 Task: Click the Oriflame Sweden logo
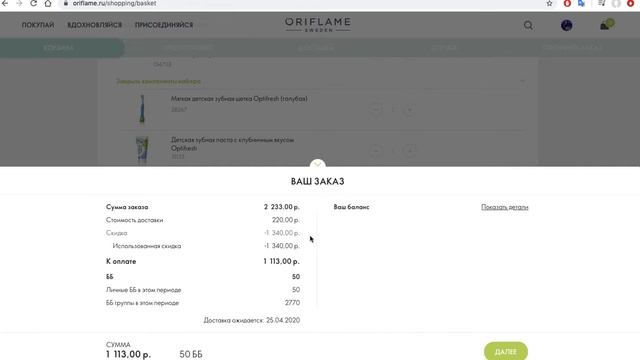pos(318,24)
